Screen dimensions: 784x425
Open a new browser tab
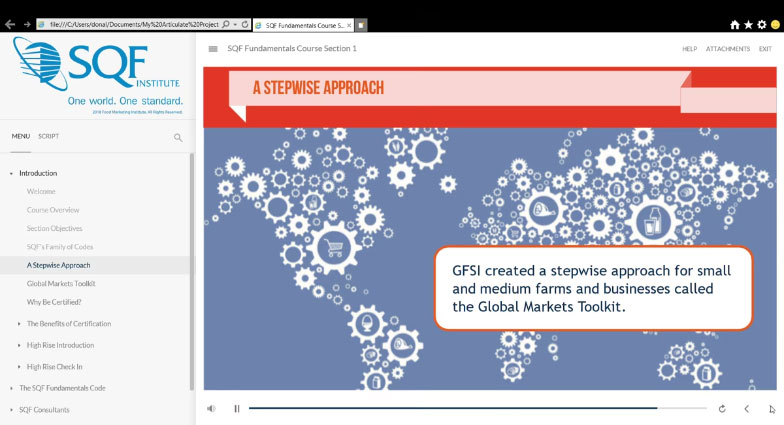pos(362,25)
